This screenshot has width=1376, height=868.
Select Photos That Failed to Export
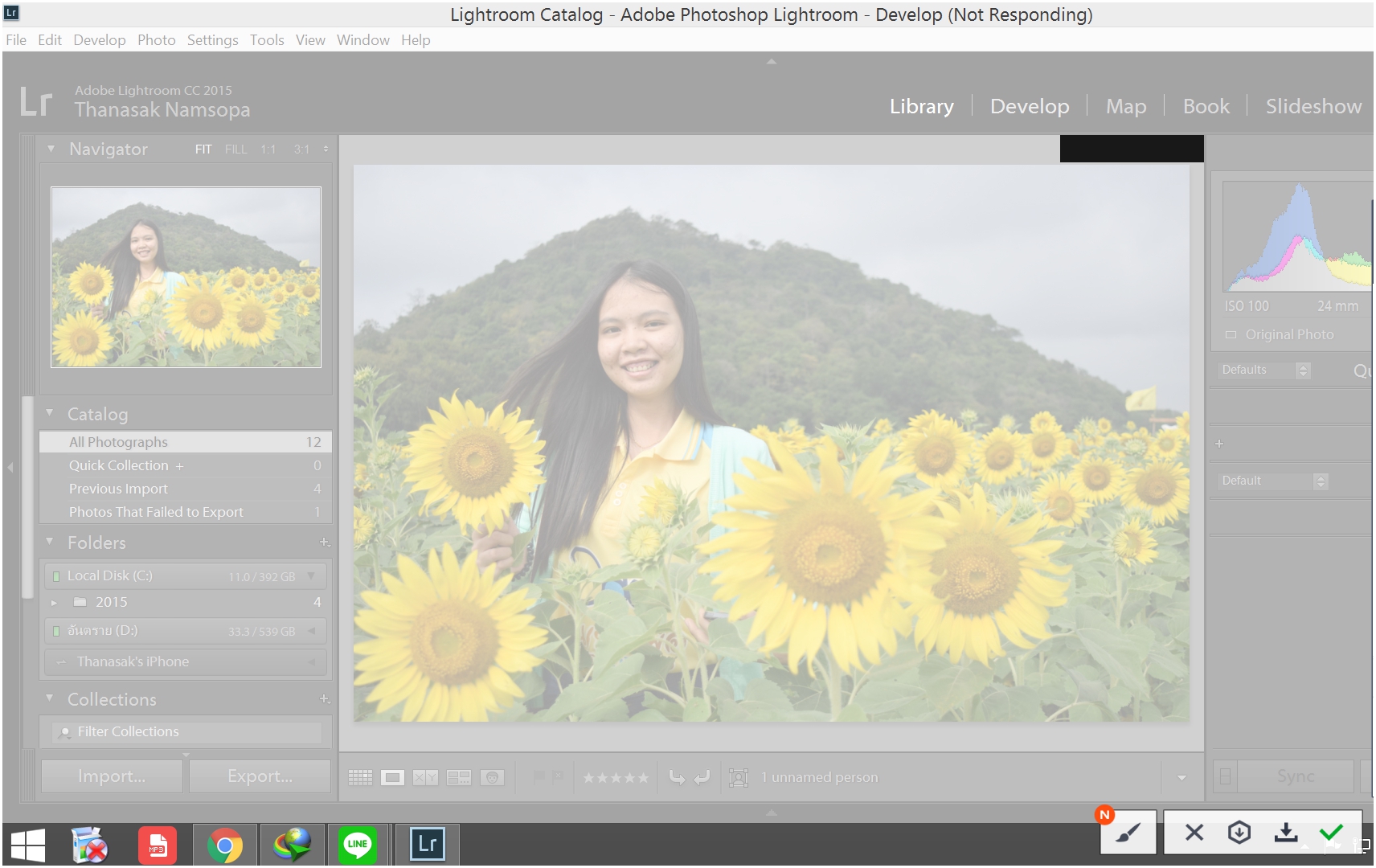186,512
